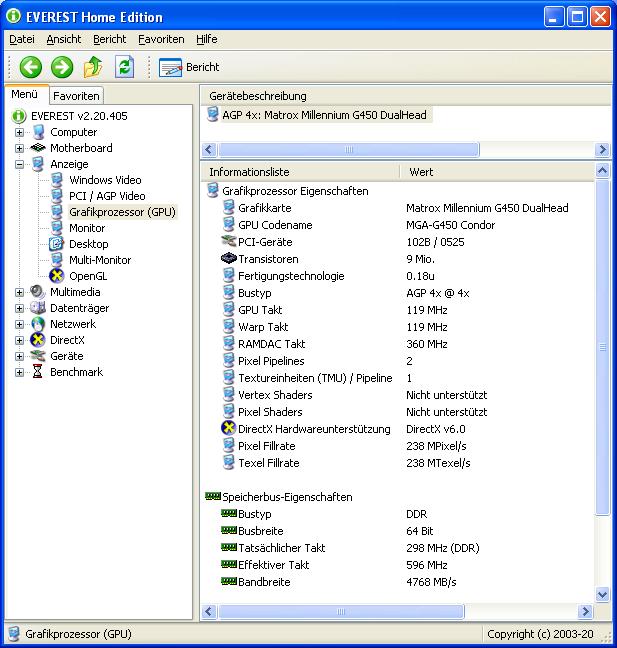The image size is (617, 648).
Task: Click the Bandbreite memory icon
Action: pos(229,581)
